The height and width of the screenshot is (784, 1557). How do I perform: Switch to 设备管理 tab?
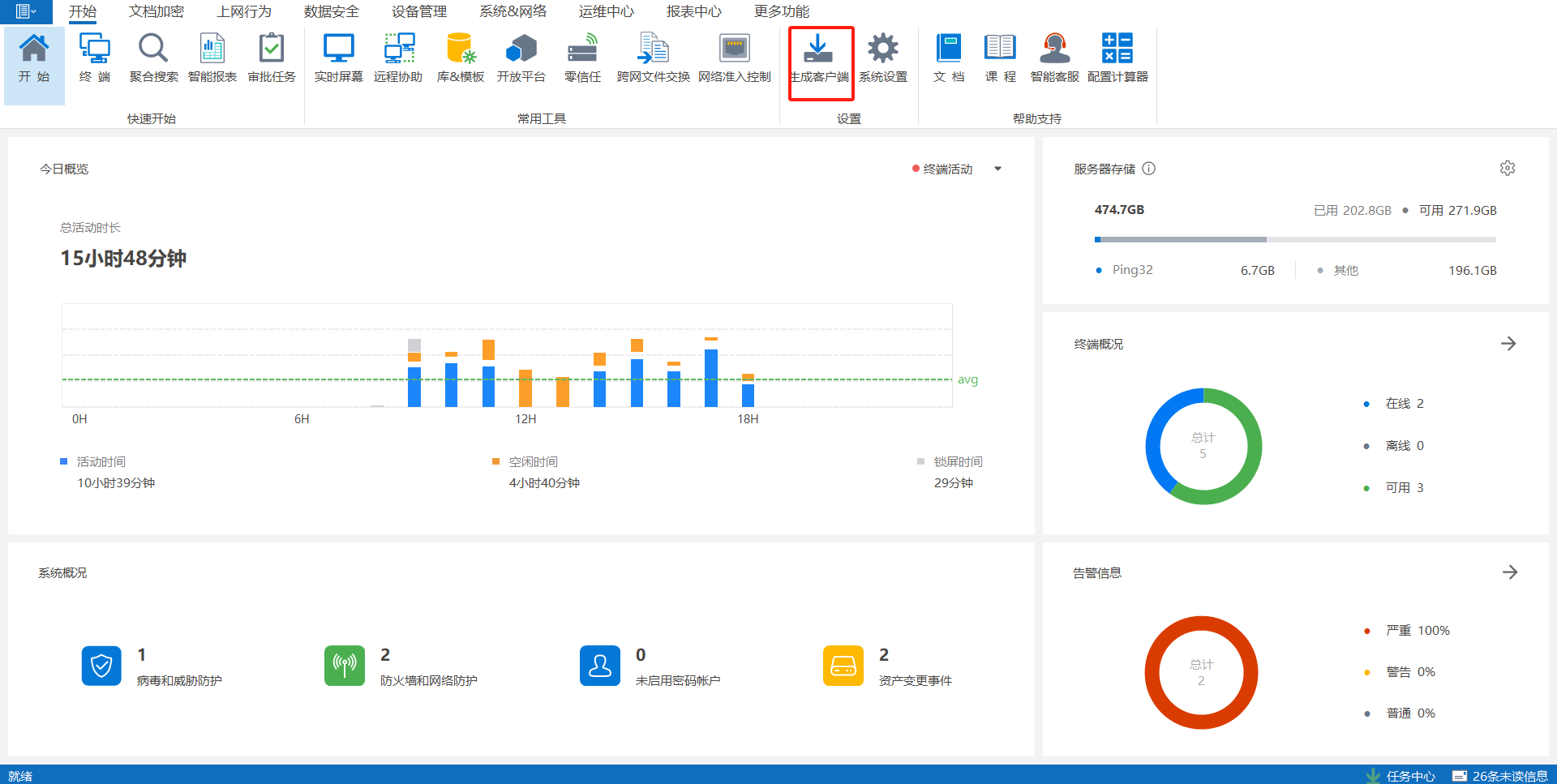pyautogui.click(x=419, y=11)
